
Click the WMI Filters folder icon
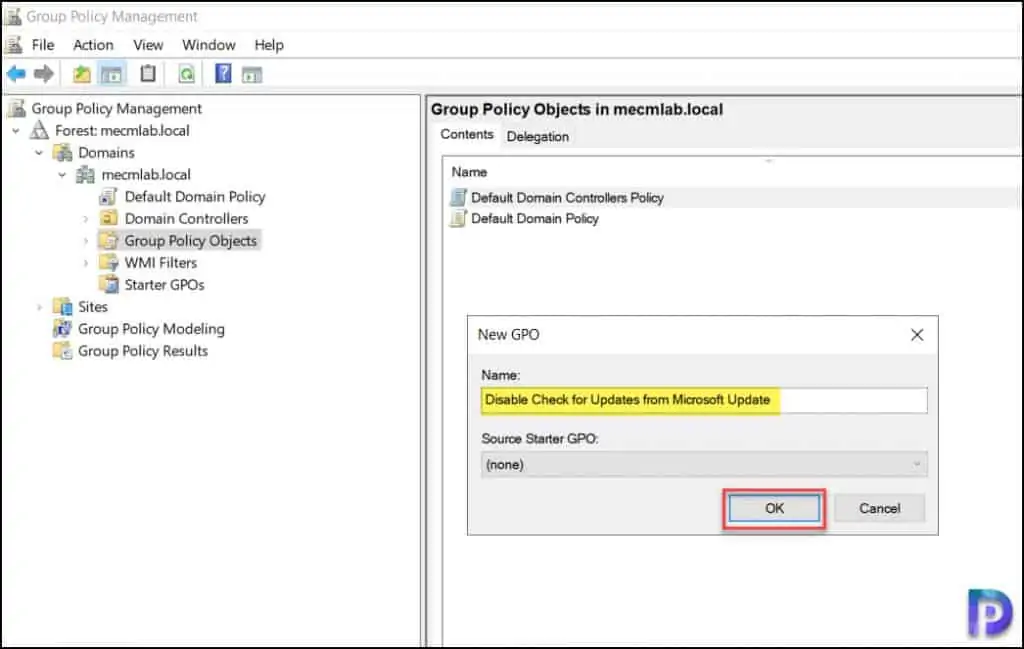108,262
